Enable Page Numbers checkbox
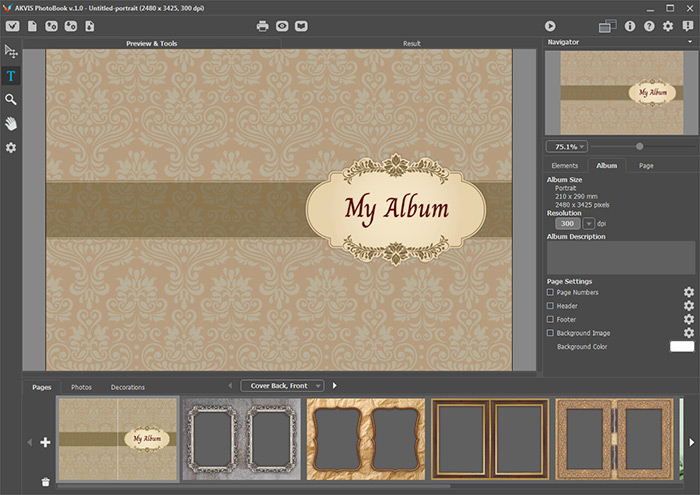The height and width of the screenshot is (495, 700). point(550,292)
